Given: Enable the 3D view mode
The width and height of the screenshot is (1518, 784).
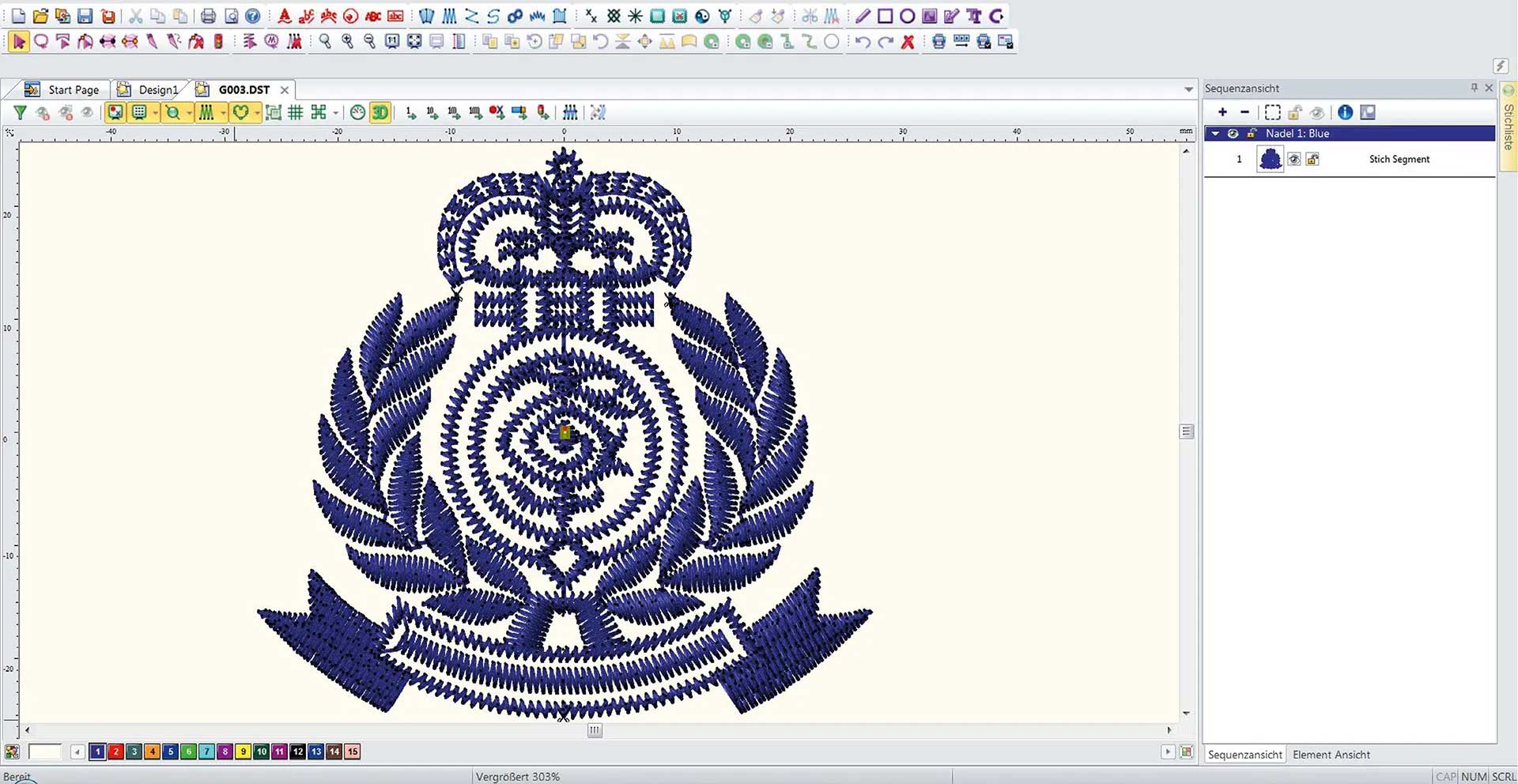Looking at the screenshot, I should [x=379, y=112].
